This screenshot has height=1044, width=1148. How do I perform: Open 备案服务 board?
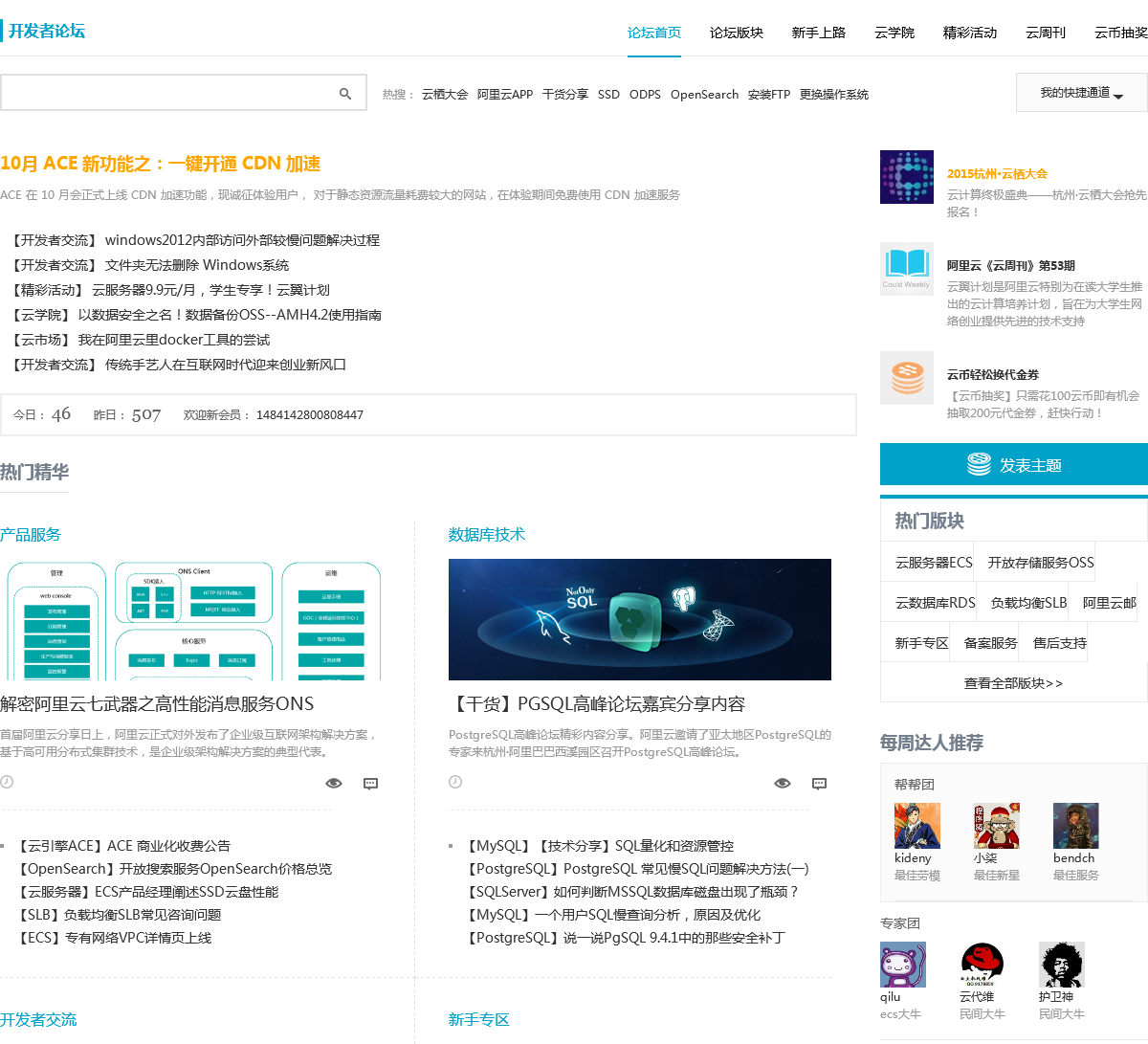[991, 643]
